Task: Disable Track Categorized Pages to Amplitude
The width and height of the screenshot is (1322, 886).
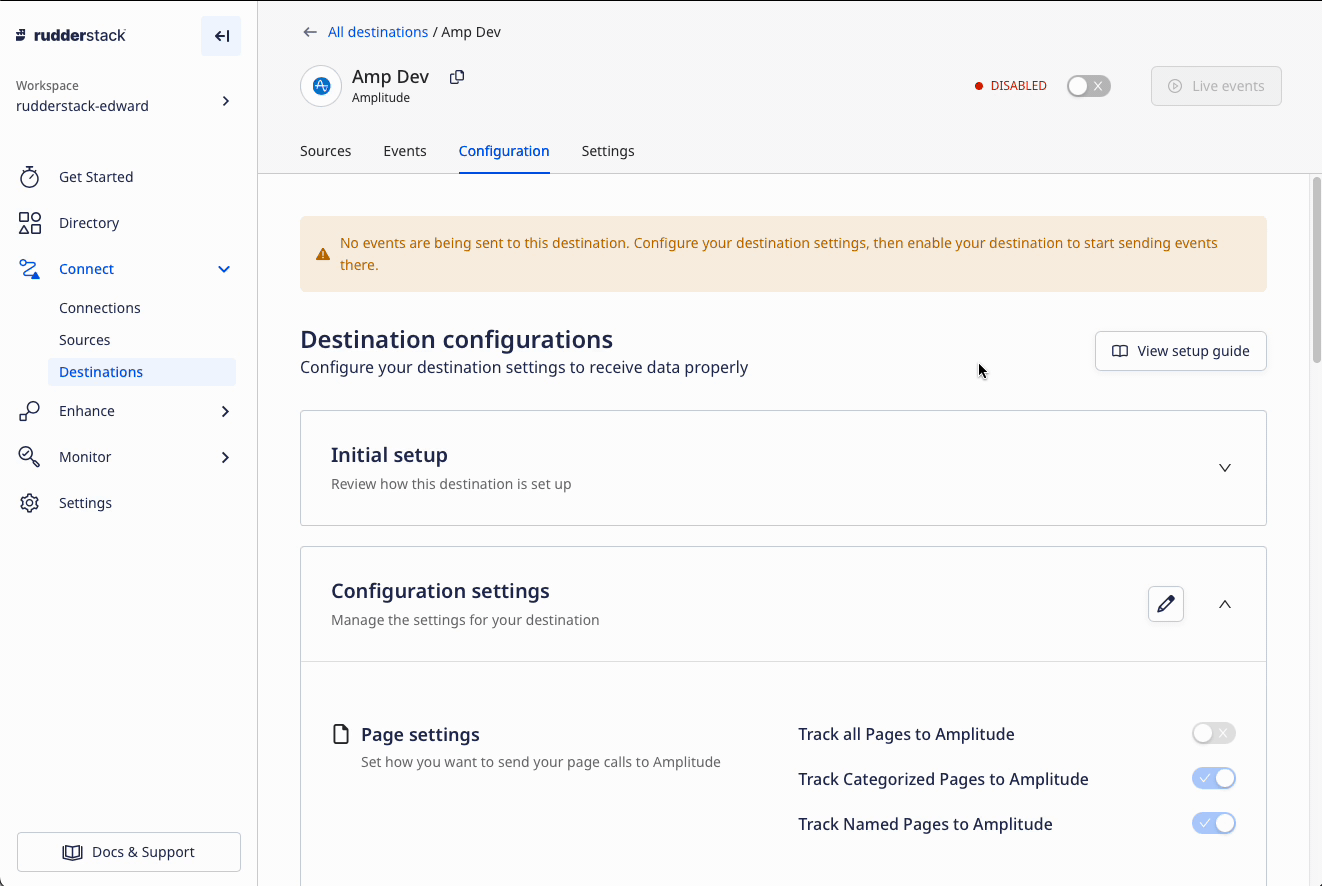Action: [x=1213, y=779]
